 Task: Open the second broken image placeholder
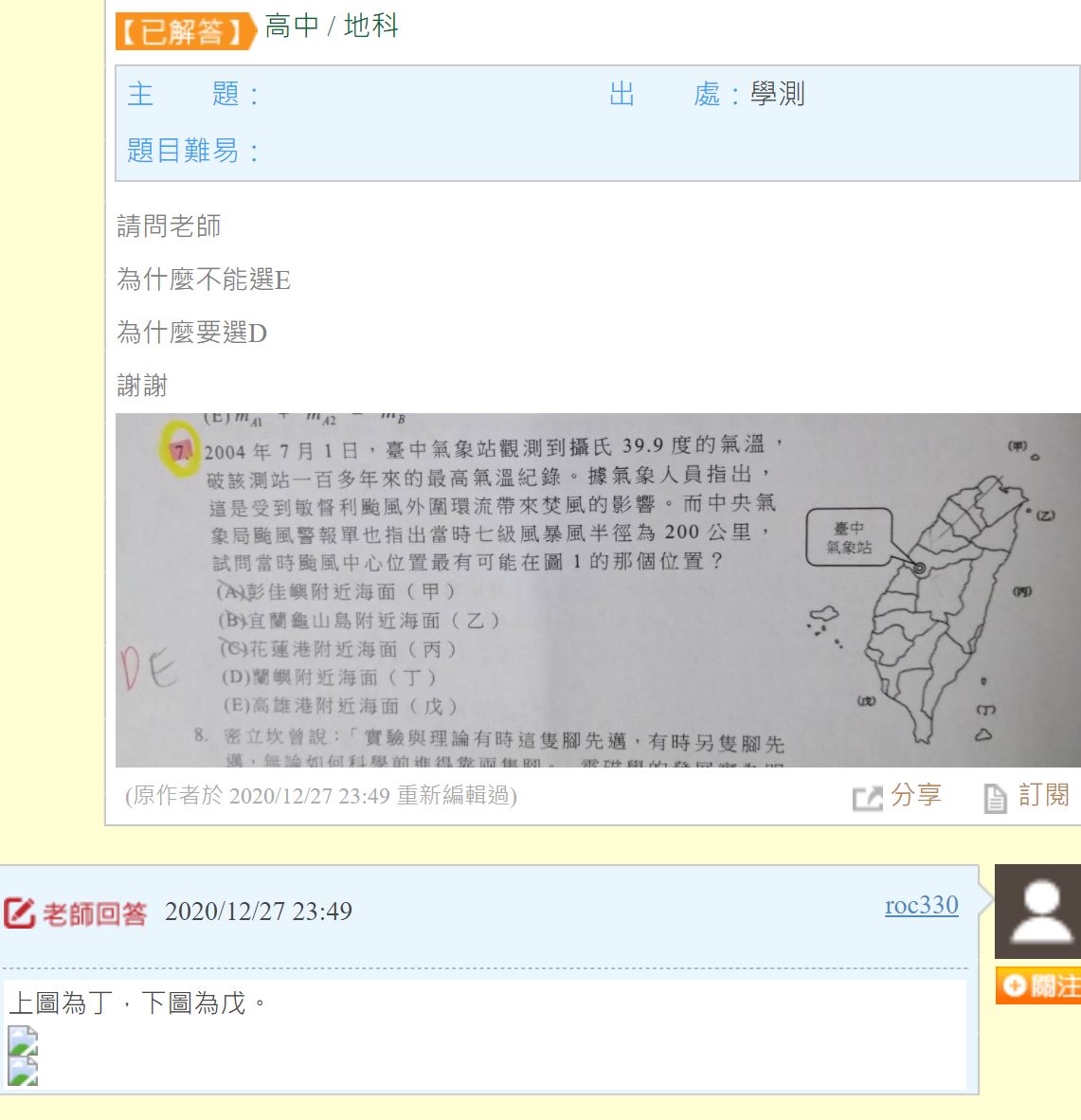(x=23, y=1071)
